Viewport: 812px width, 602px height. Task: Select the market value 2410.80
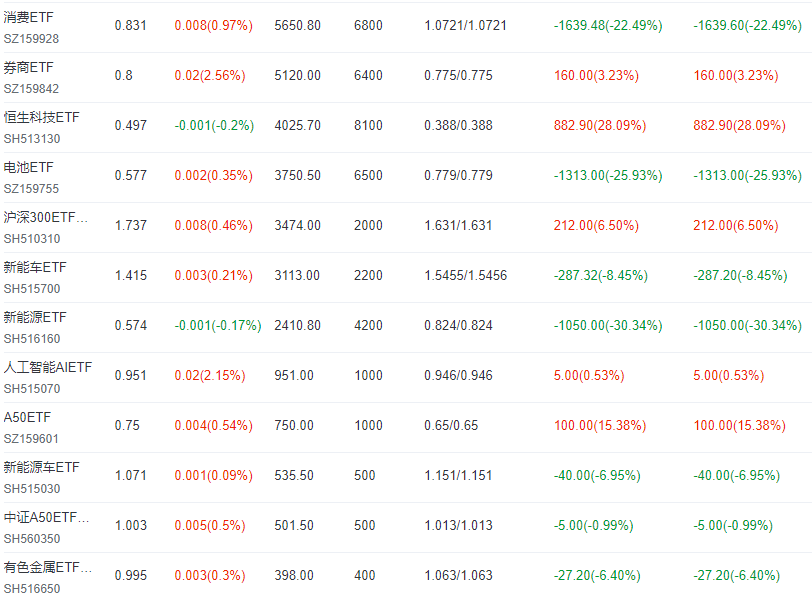pyautogui.click(x=297, y=325)
